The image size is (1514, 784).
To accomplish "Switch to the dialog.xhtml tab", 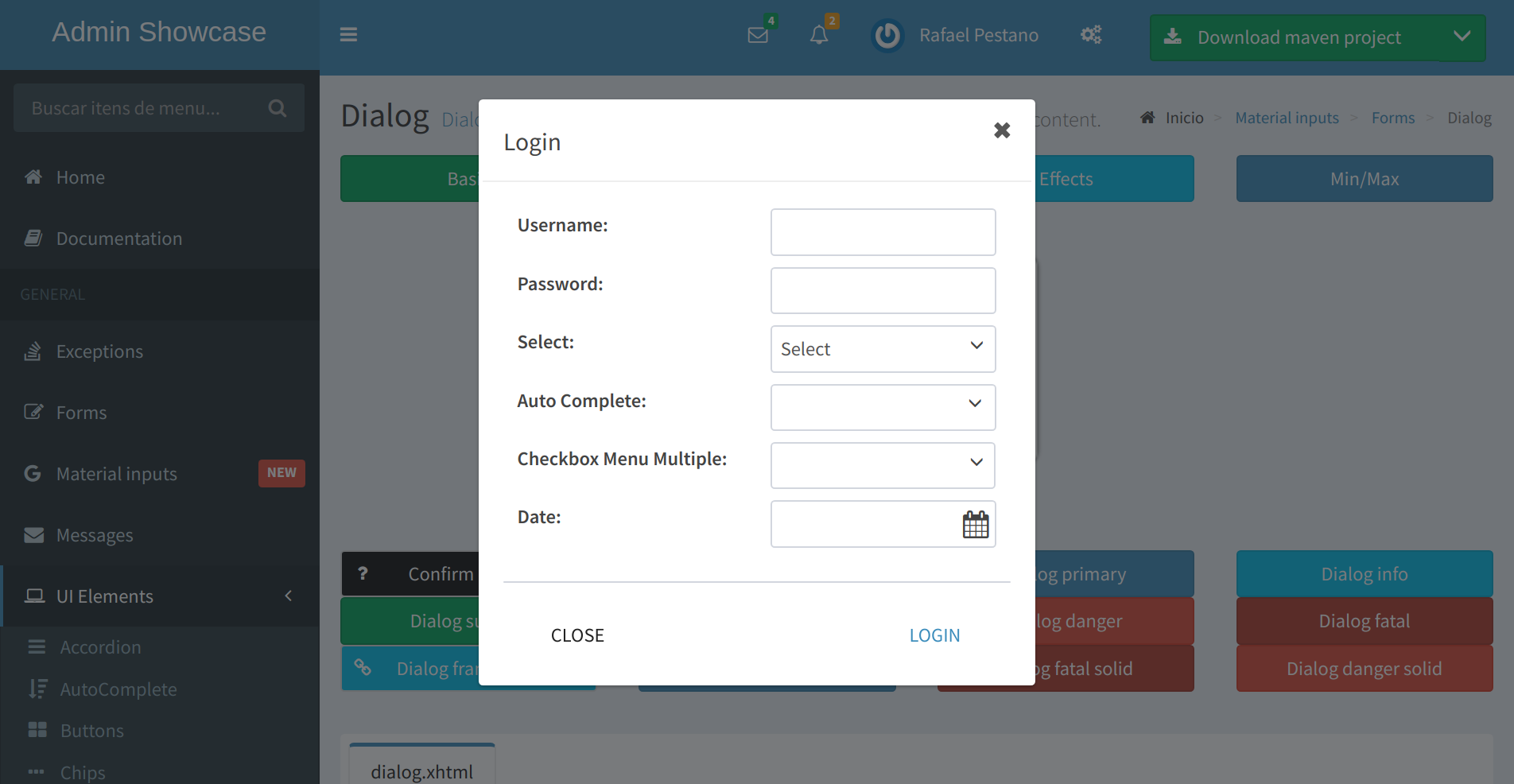I will click(x=421, y=769).
